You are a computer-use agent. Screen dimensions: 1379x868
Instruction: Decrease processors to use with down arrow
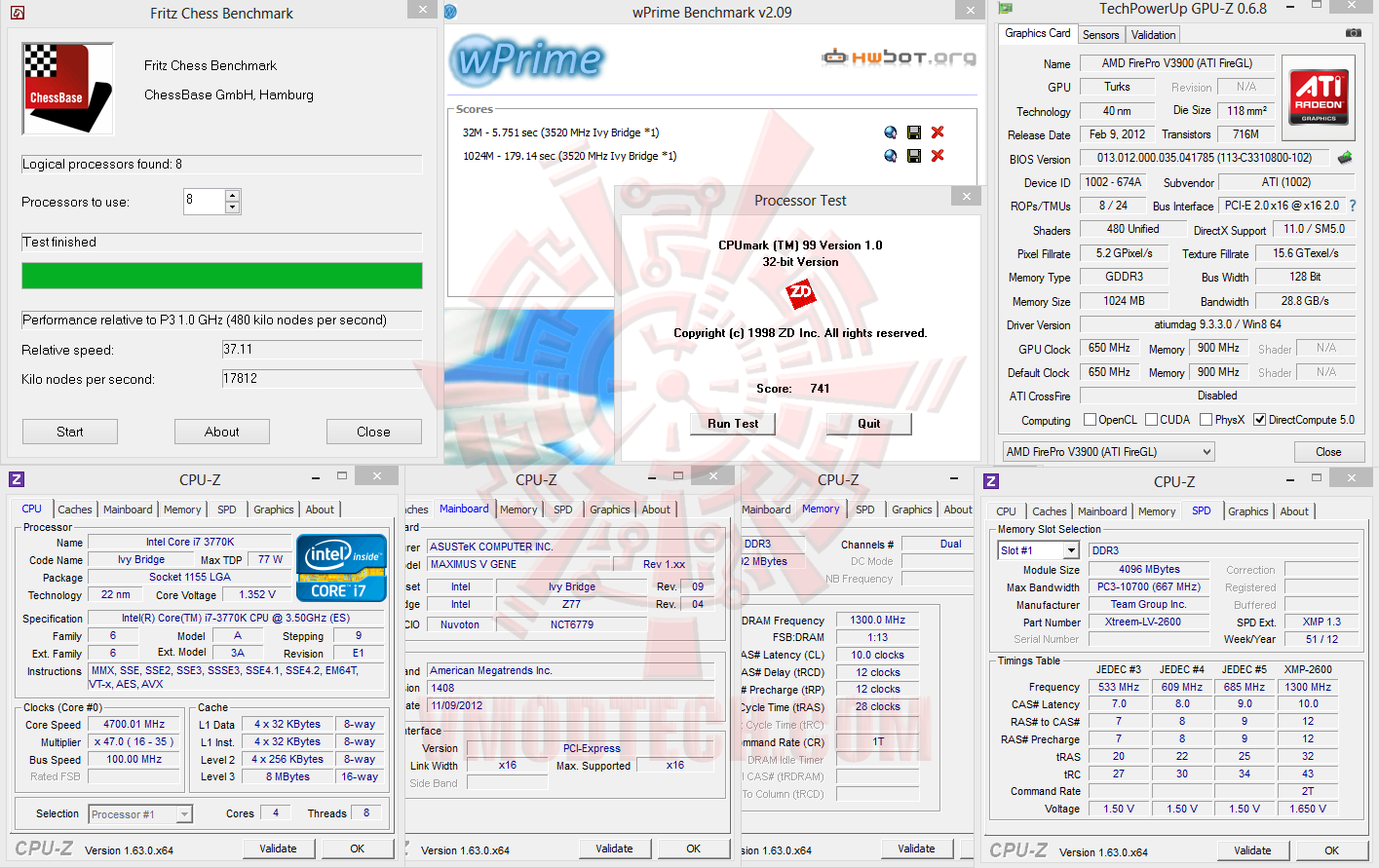point(232,208)
